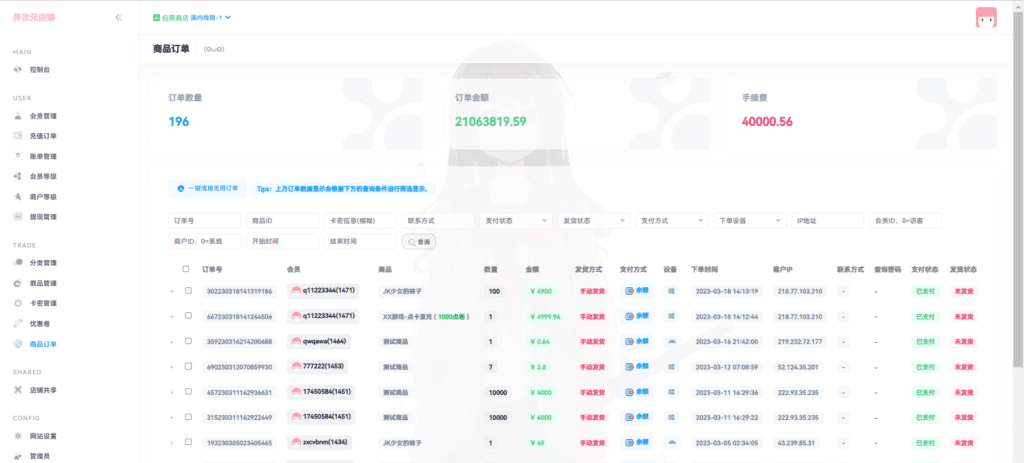Open 会员管理 in the sidebar

click(x=42, y=116)
